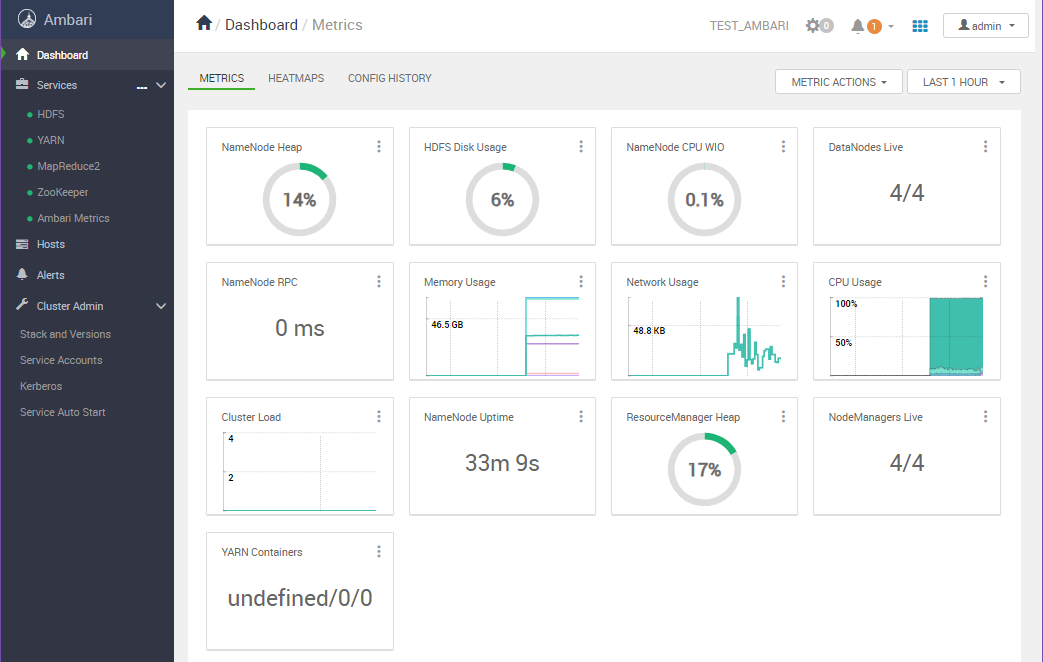Screen dimensions: 1043x662
Task: Open YARN Containers widget kebab menu
Action: (379, 552)
